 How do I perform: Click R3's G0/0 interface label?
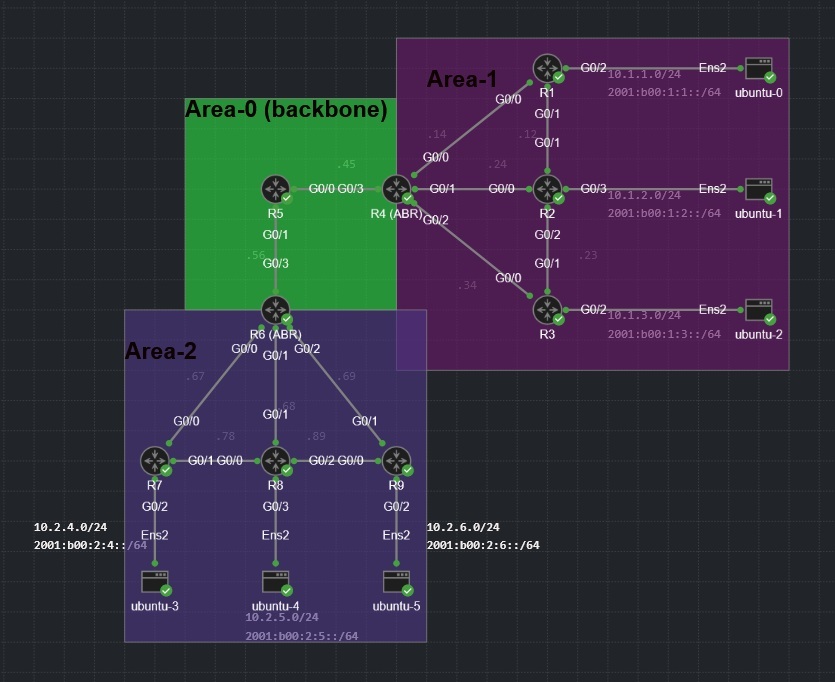tap(509, 278)
